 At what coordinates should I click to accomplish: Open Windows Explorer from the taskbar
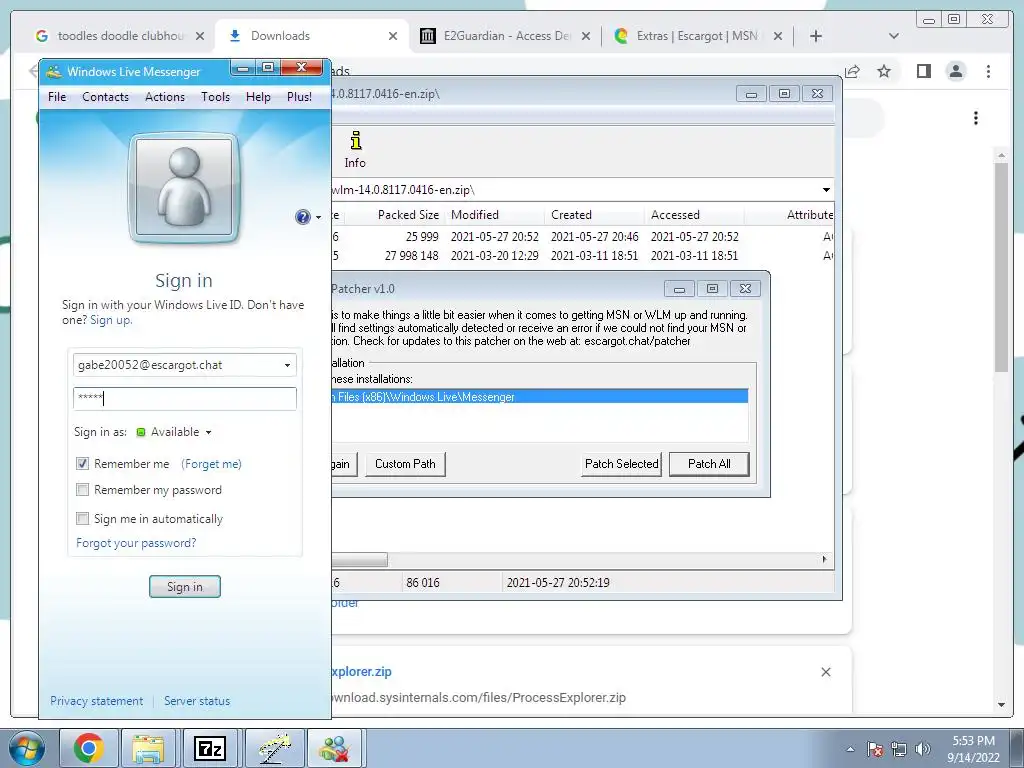pos(148,748)
